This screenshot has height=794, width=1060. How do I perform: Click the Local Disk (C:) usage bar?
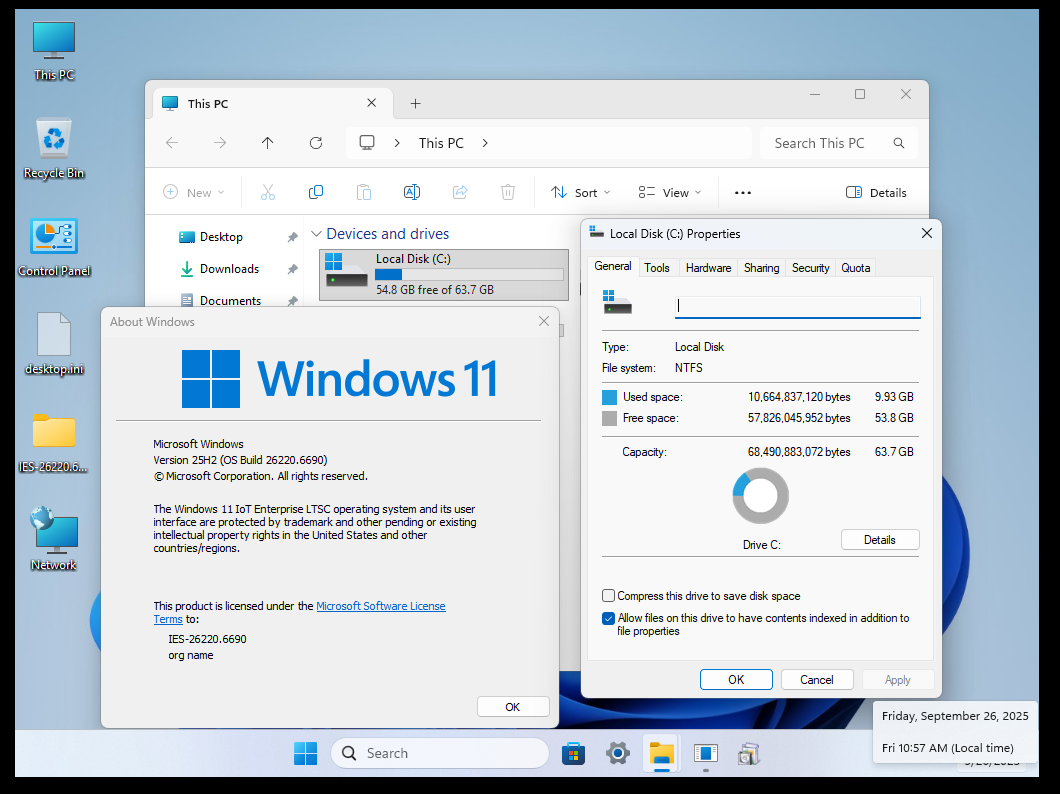click(x=469, y=274)
